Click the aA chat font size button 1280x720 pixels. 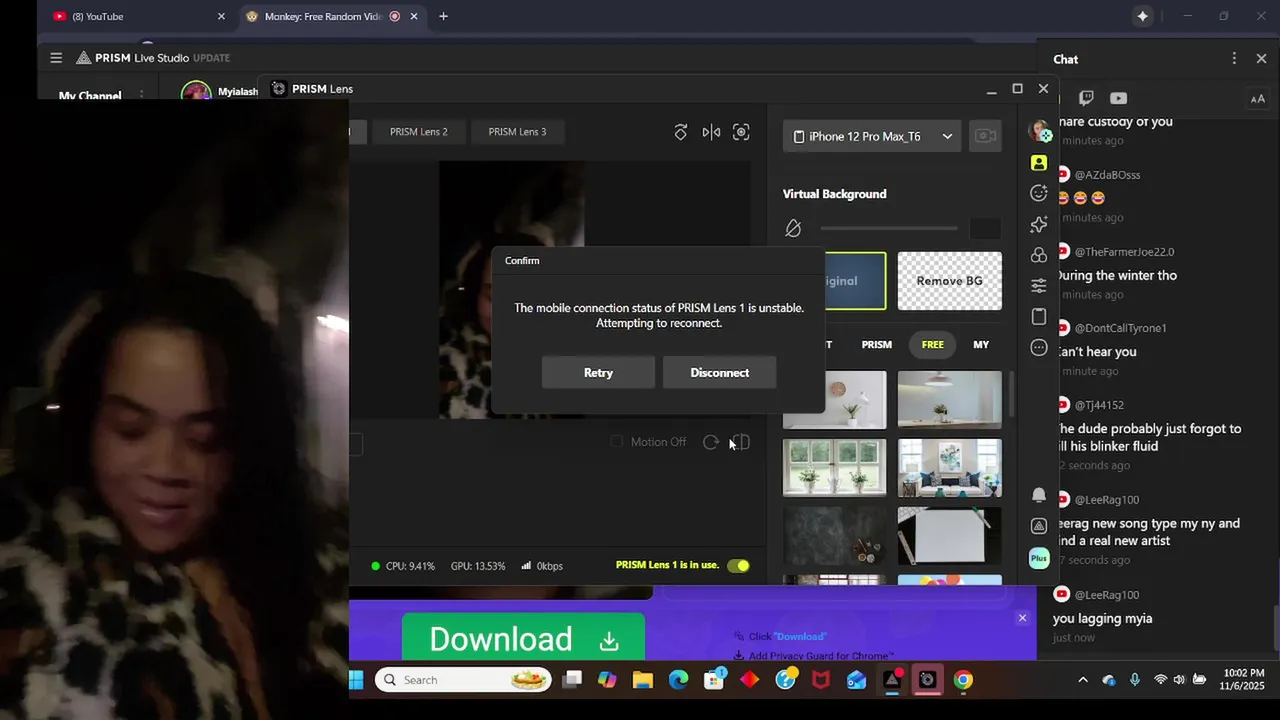point(1258,98)
